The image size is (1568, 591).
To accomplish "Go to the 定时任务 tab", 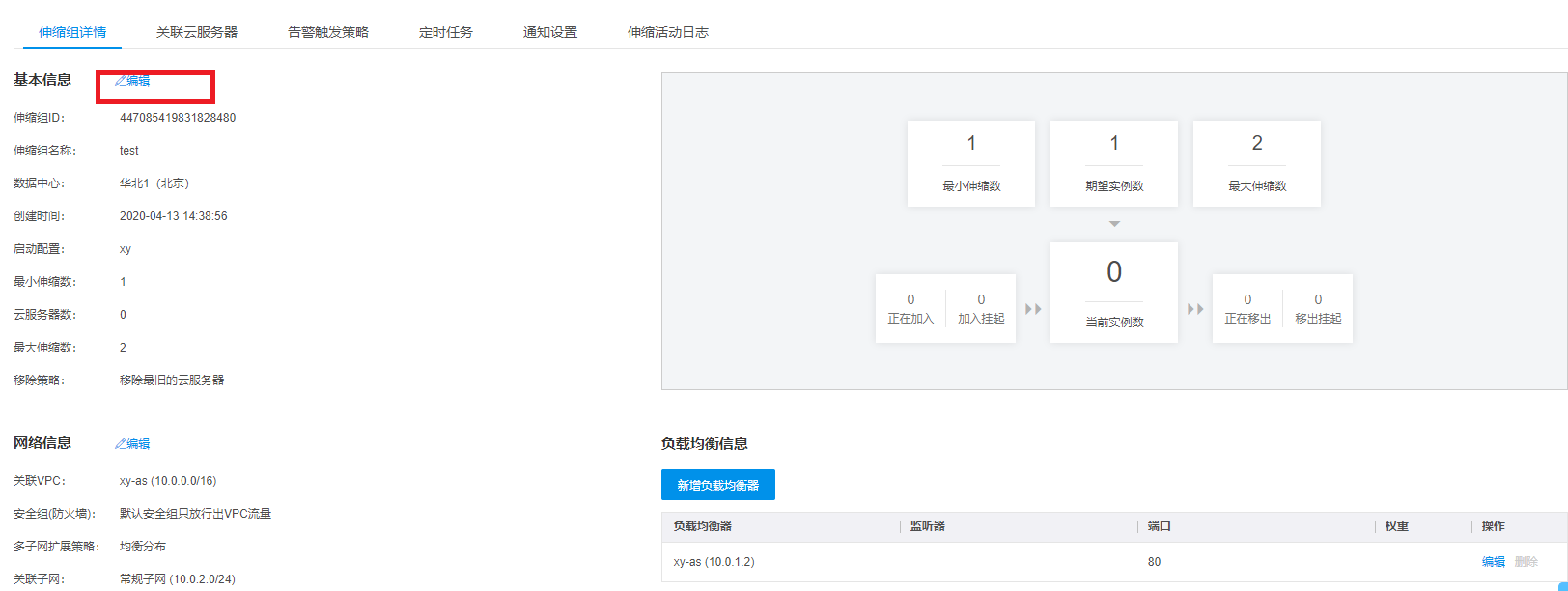I will (x=446, y=32).
